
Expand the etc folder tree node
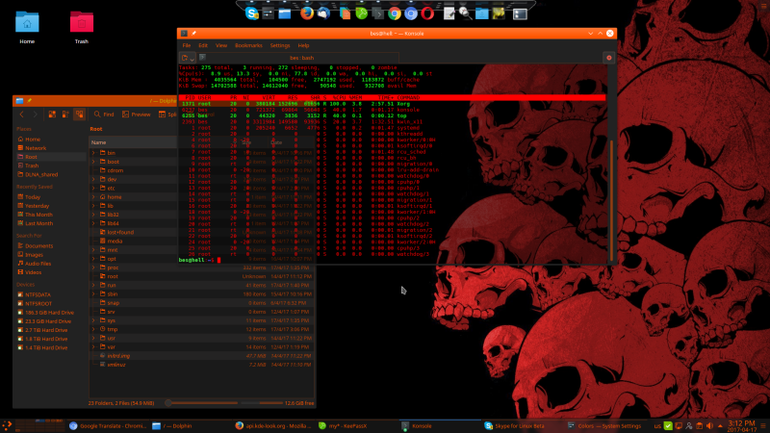click(94, 189)
